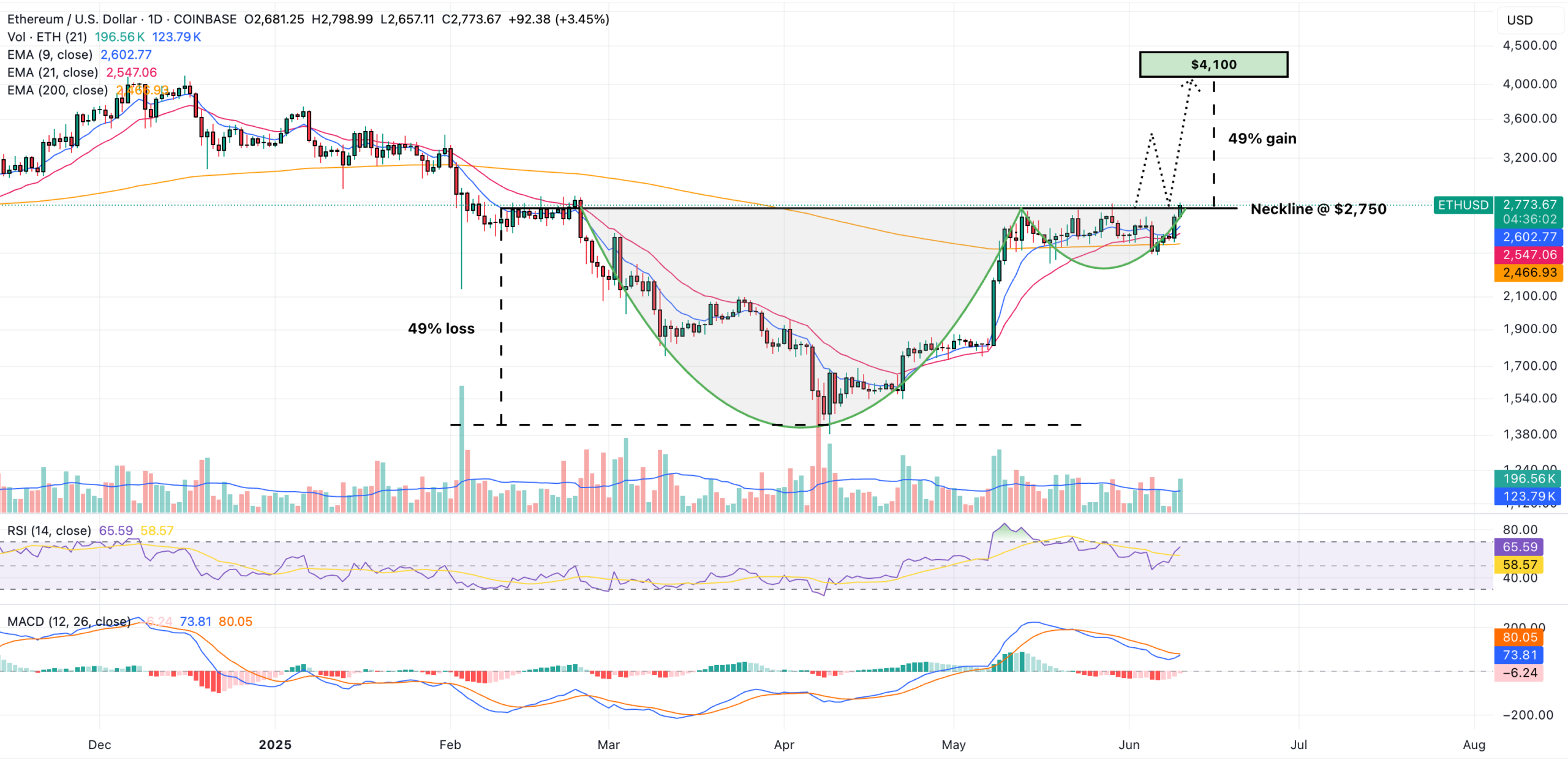This screenshot has height=760, width=1568.
Task: Click the Aug label on time axis
Action: tap(1474, 745)
